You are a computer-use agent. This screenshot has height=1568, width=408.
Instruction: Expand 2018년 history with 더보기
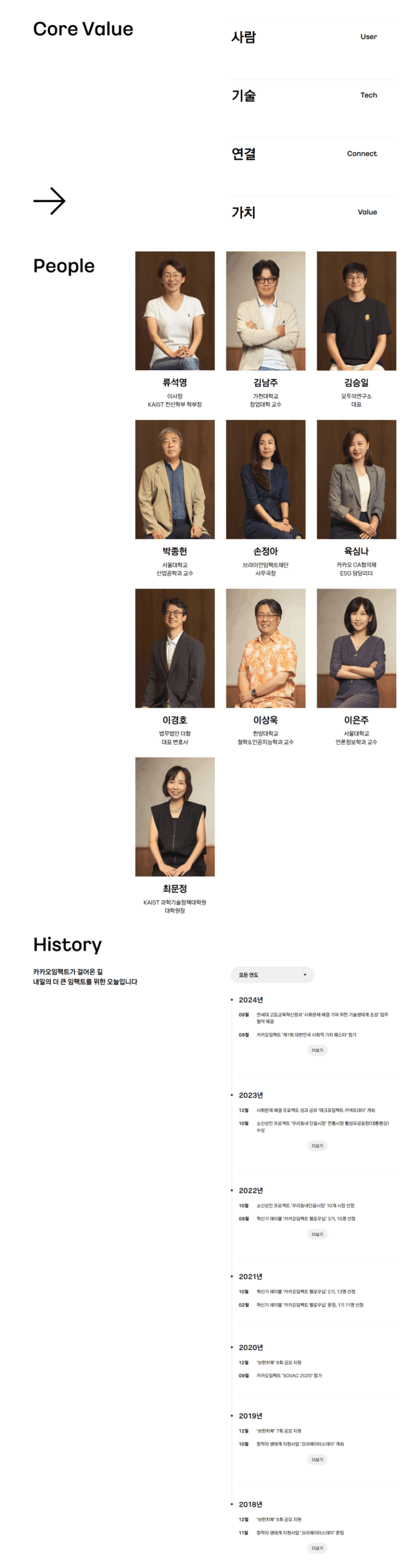coord(317,1548)
